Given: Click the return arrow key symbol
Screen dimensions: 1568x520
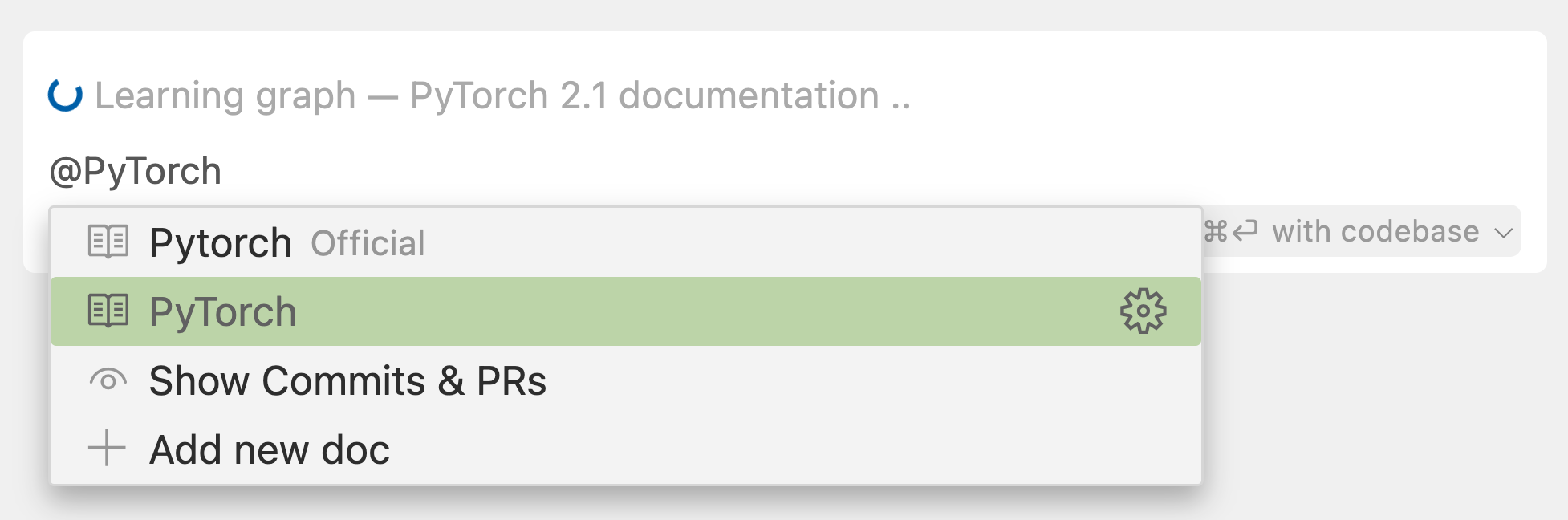Looking at the screenshot, I should [1245, 232].
